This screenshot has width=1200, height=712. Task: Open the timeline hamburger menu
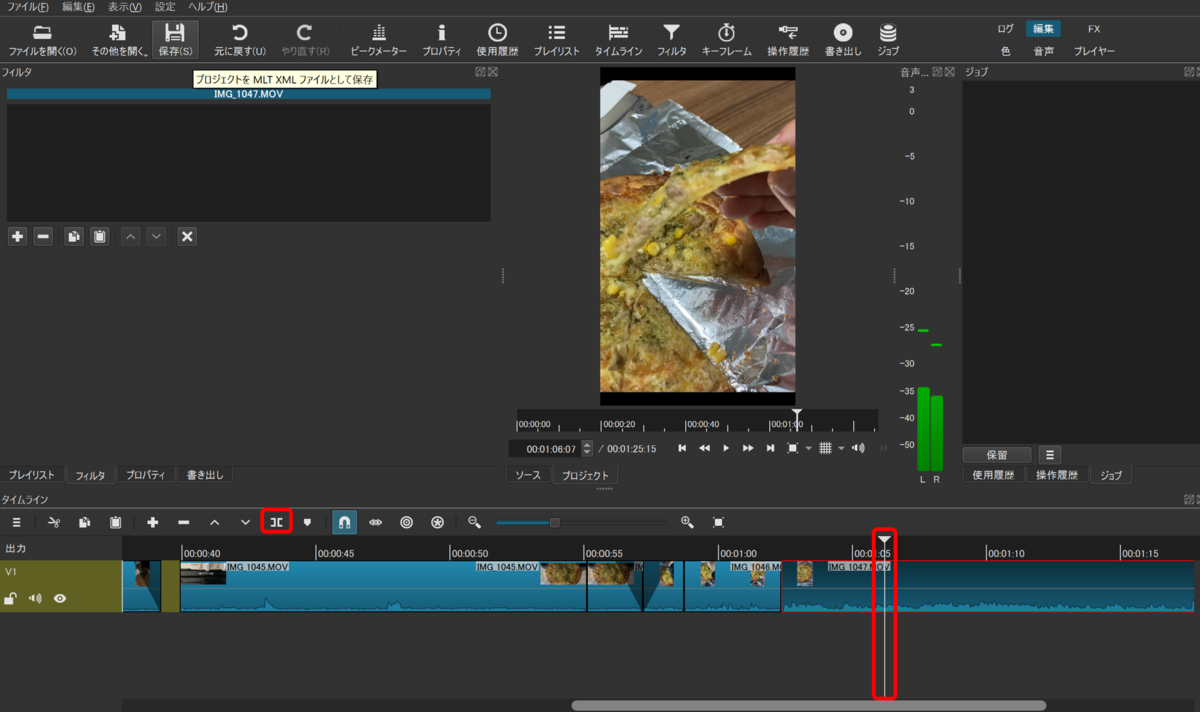16,522
